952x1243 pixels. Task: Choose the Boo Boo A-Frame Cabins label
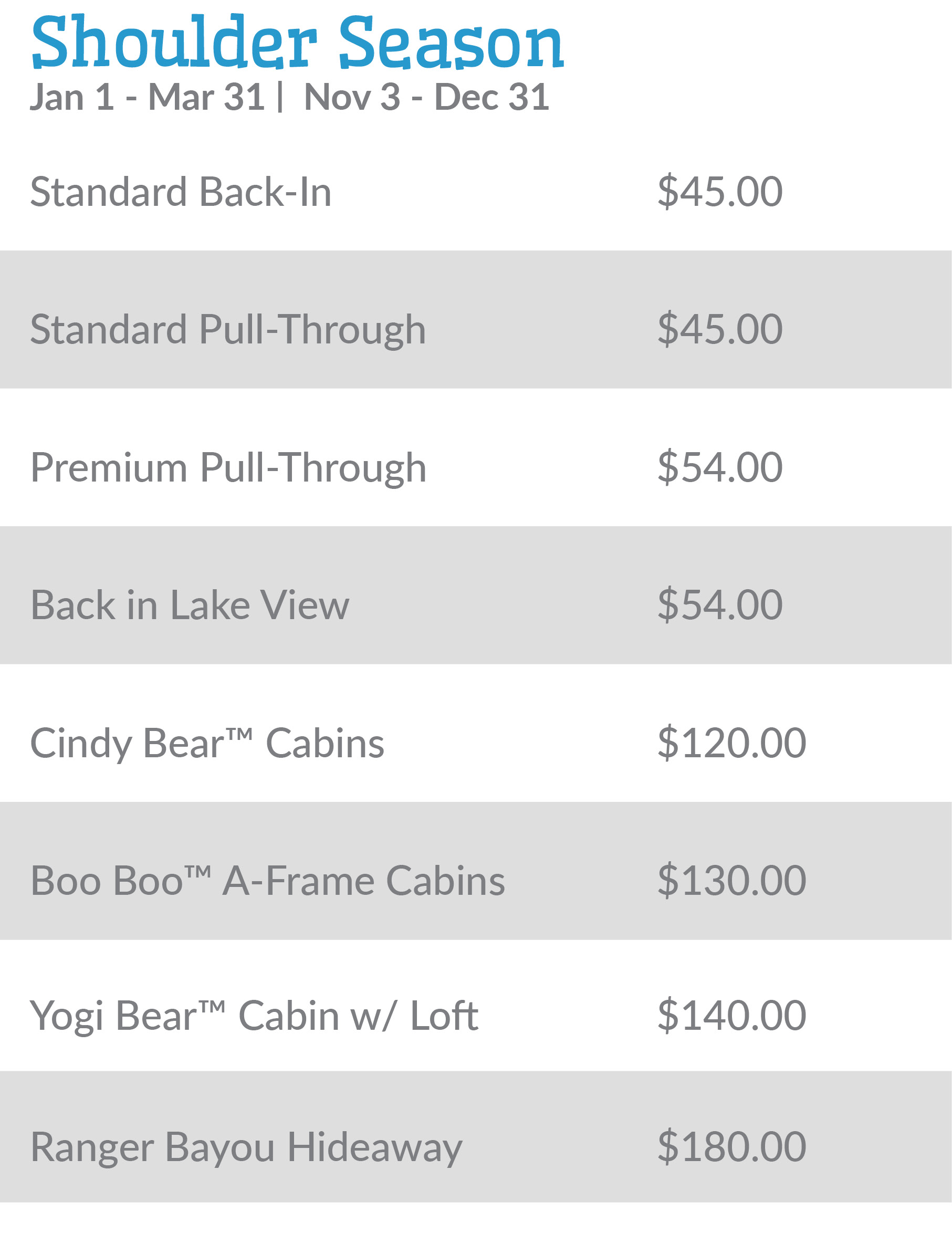(267, 881)
